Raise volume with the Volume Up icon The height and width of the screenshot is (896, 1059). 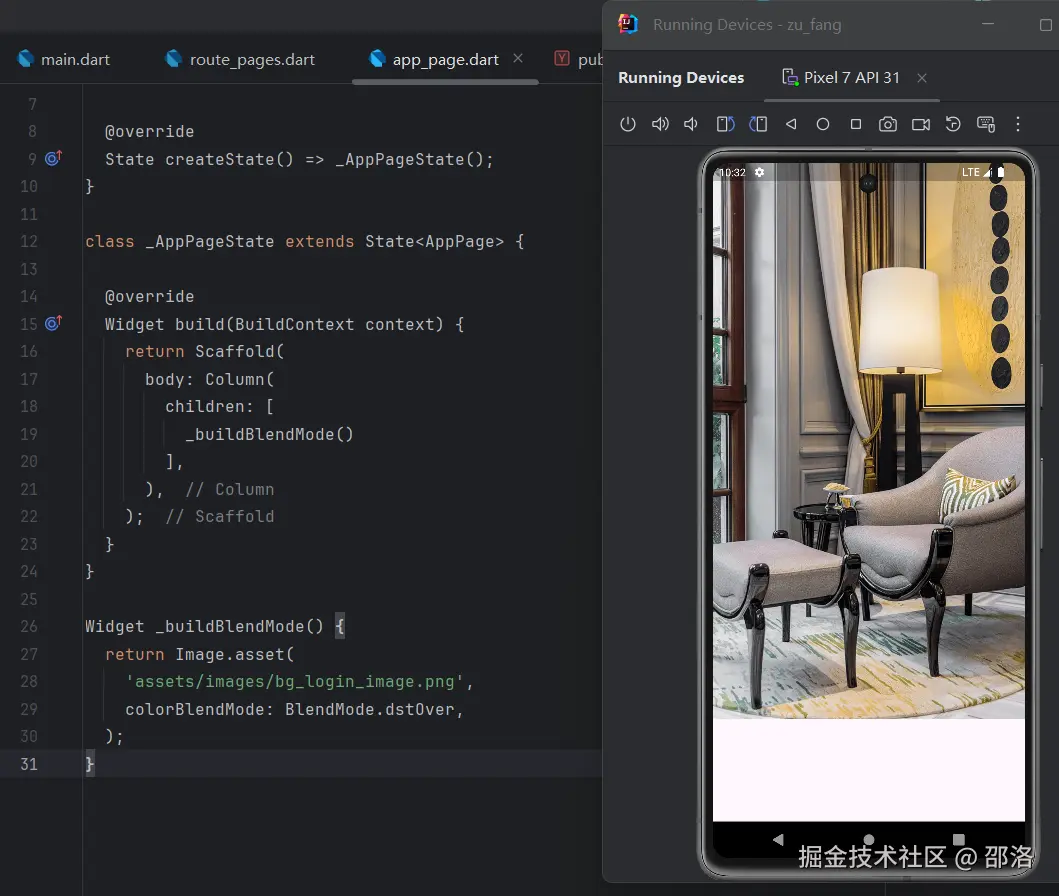(x=660, y=124)
